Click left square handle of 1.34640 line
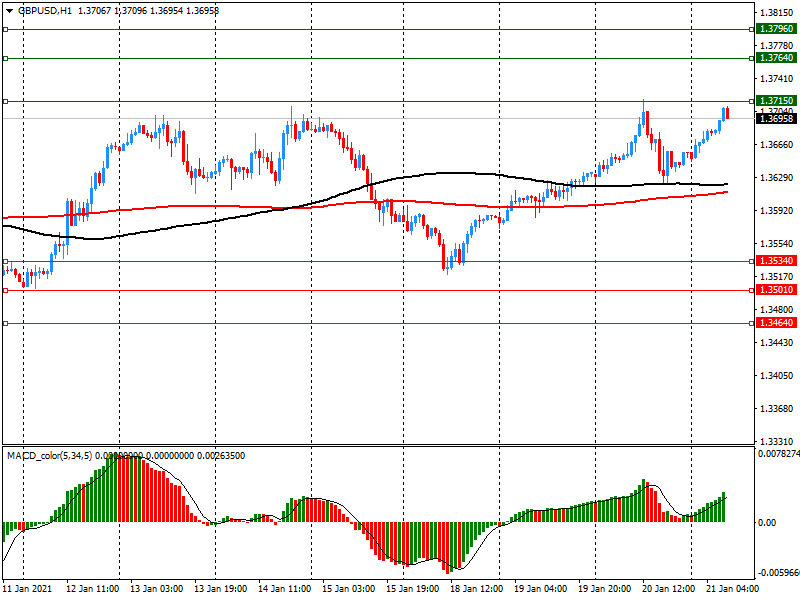800x600 pixels. coord(5,323)
